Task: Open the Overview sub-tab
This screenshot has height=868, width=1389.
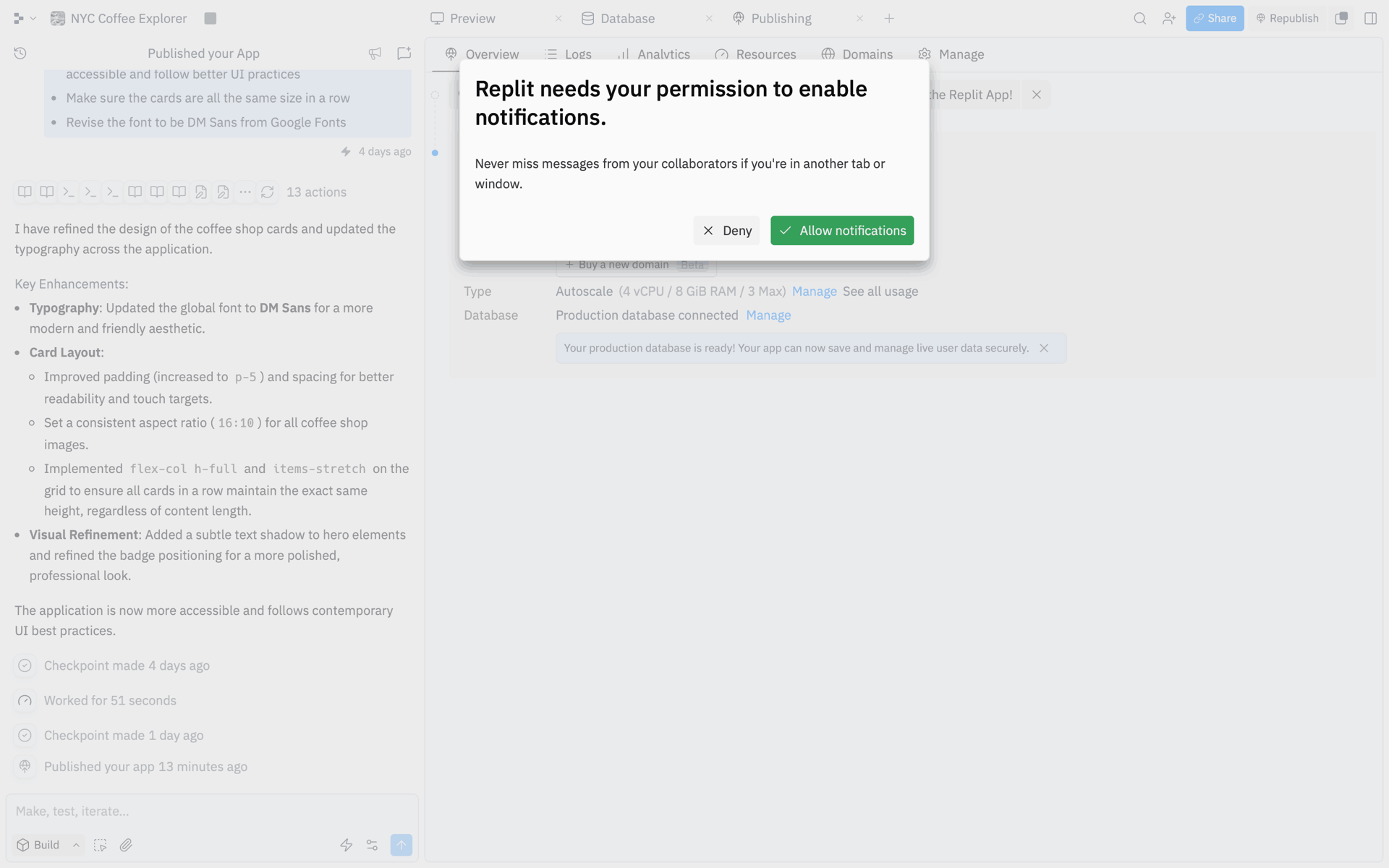Action: coord(482,54)
